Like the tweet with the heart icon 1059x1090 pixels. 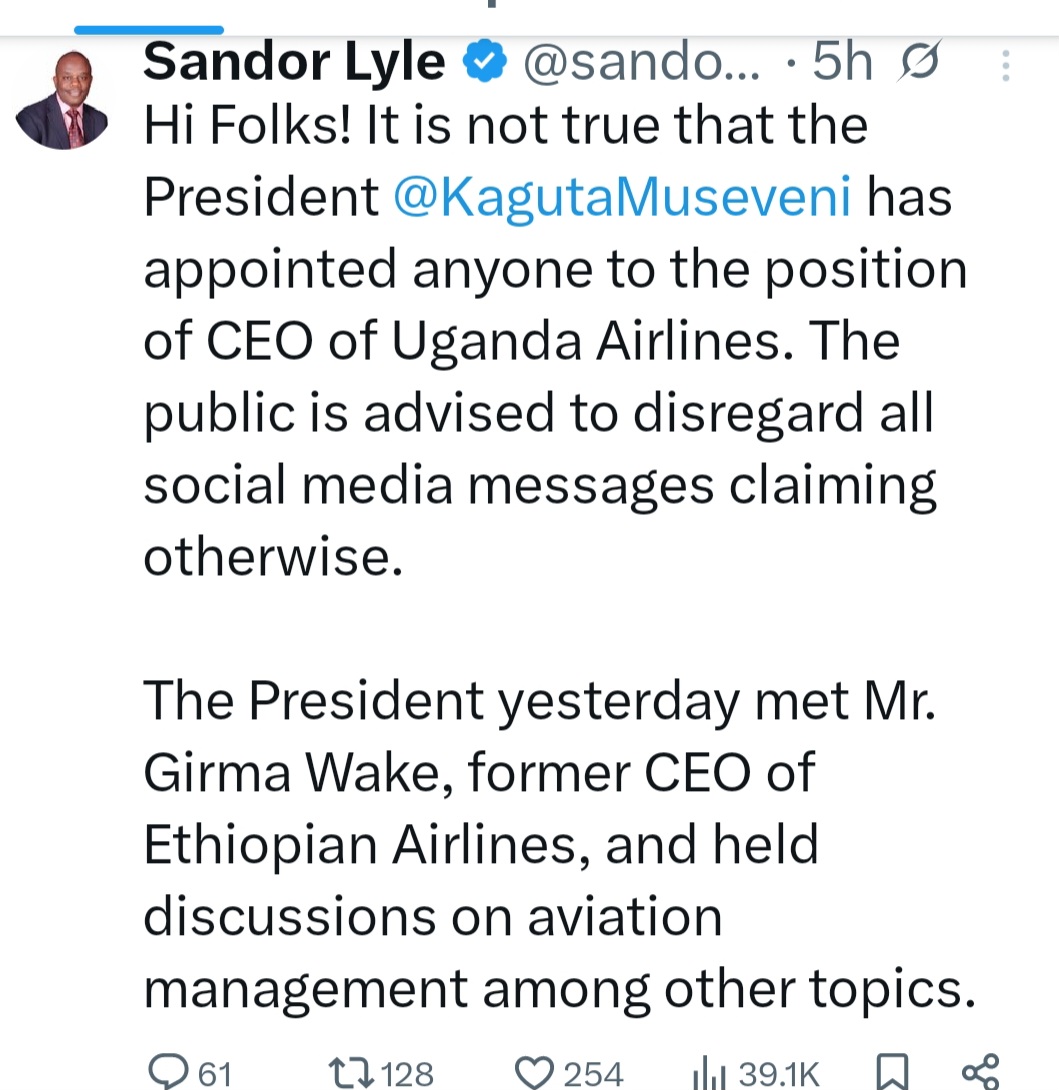pyautogui.click(x=539, y=1072)
